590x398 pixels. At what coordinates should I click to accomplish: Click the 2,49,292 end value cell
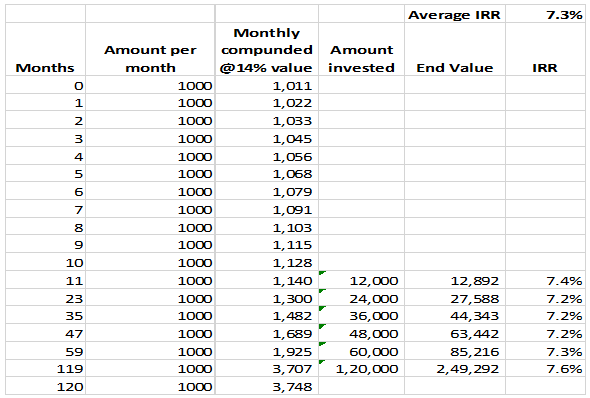[x=455, y=368]
